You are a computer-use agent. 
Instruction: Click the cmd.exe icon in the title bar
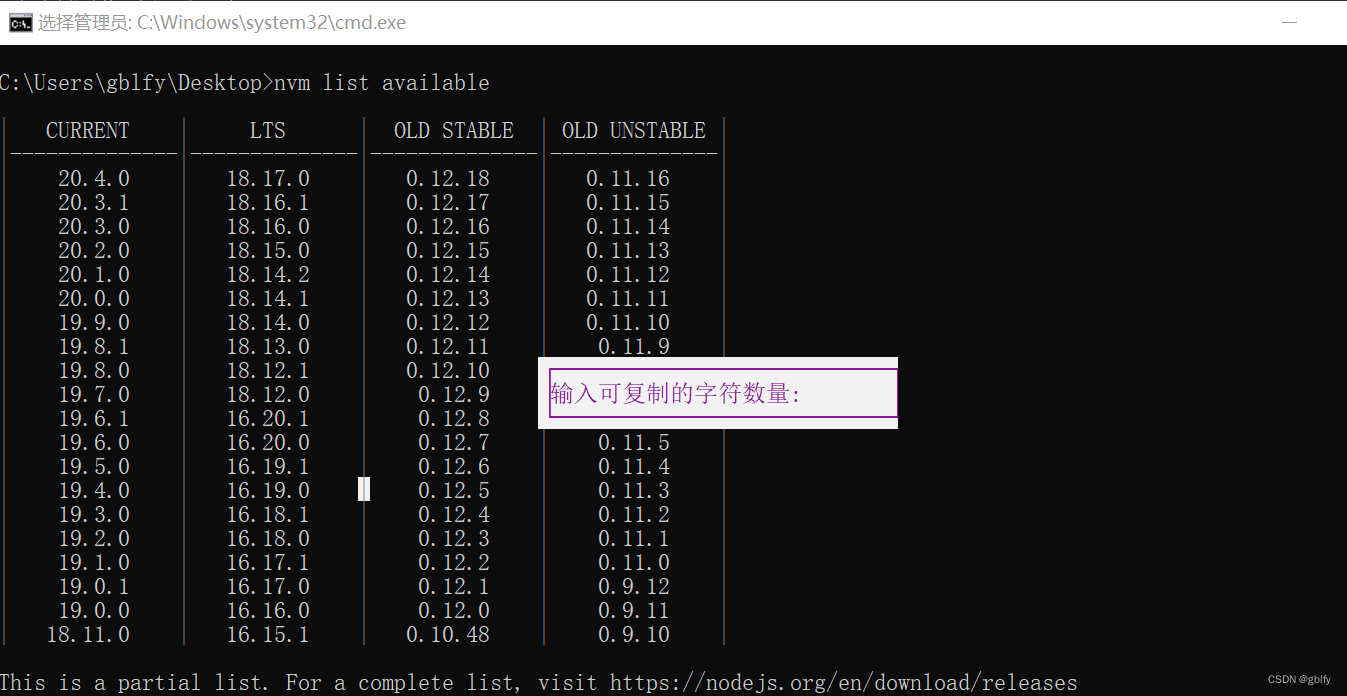pyautogui.click(x=21, y=23)
